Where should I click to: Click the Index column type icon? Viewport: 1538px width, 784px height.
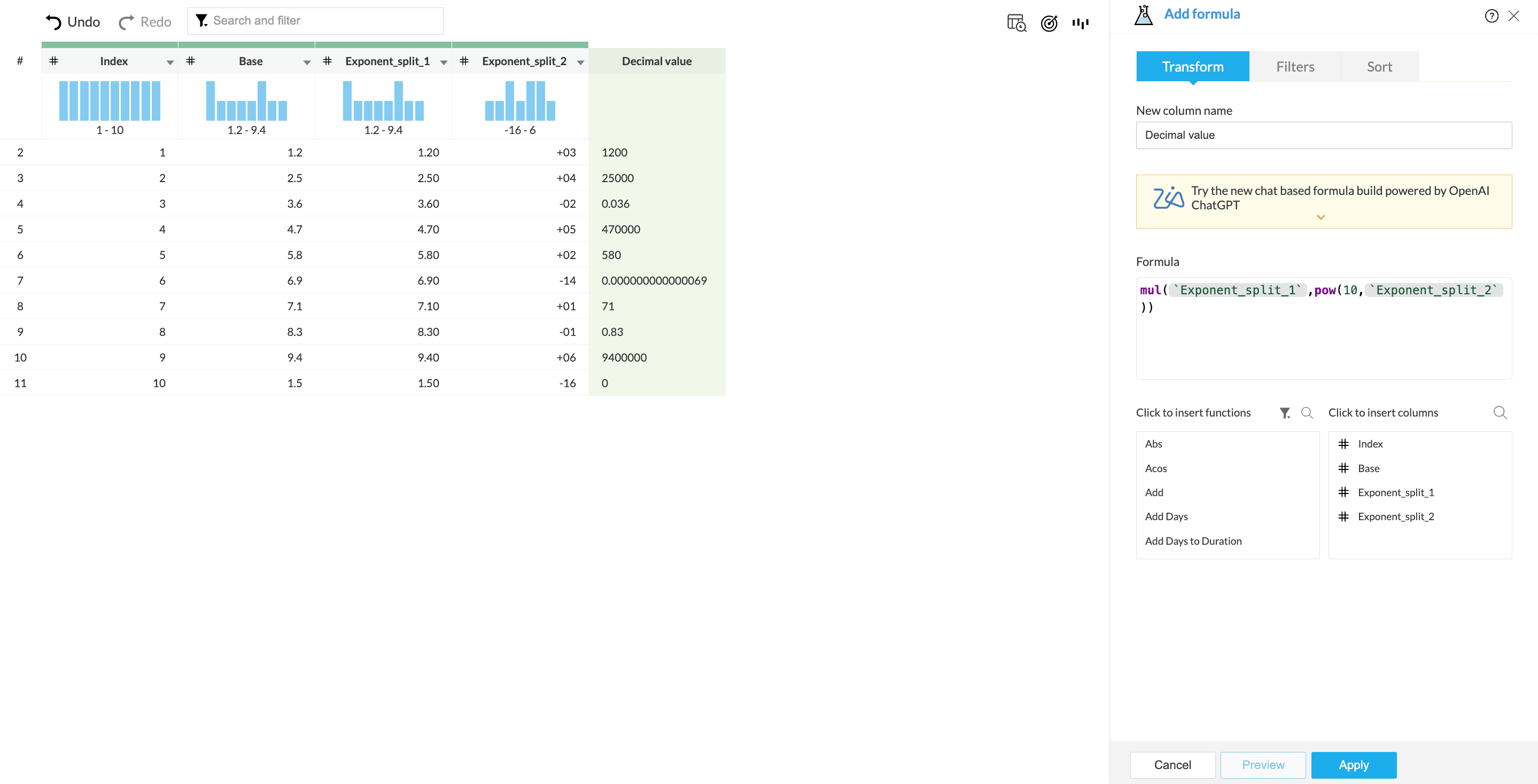point(54,61)
